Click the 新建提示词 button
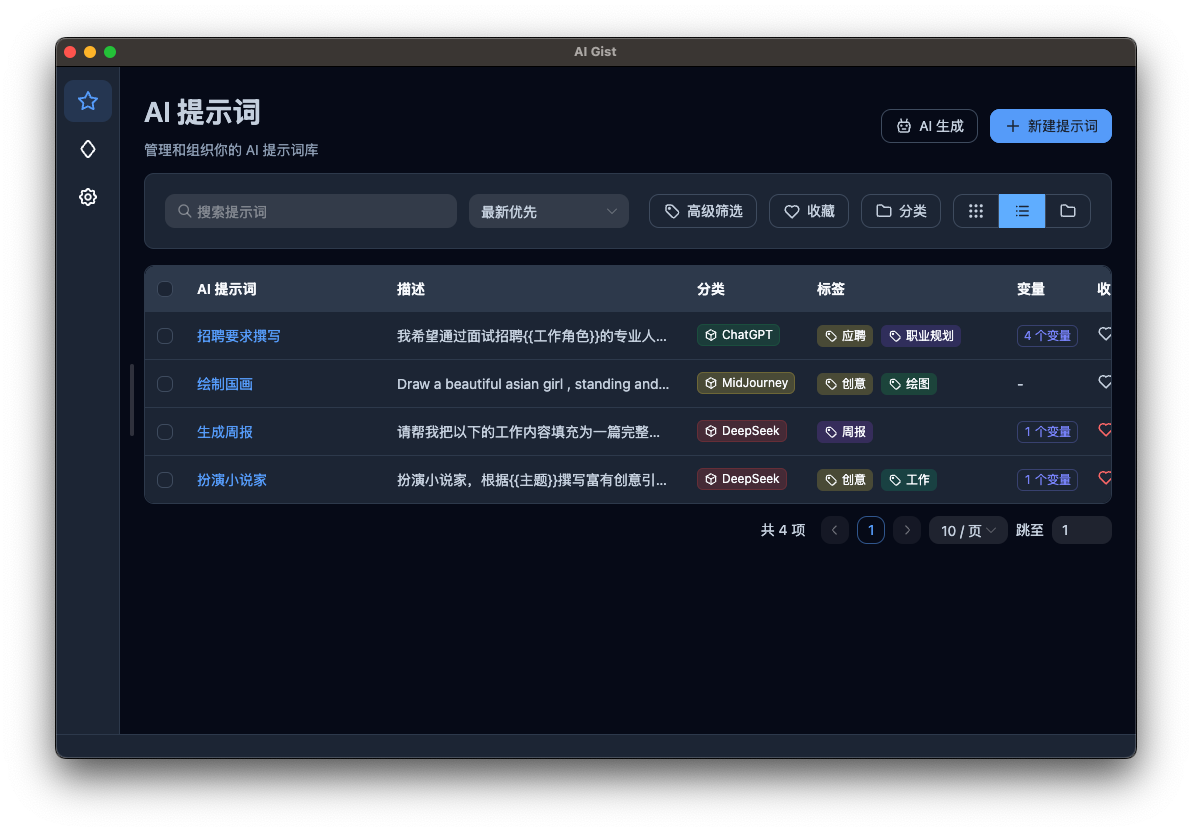This screenshot has width=1192, height=832. [1050, 126]
